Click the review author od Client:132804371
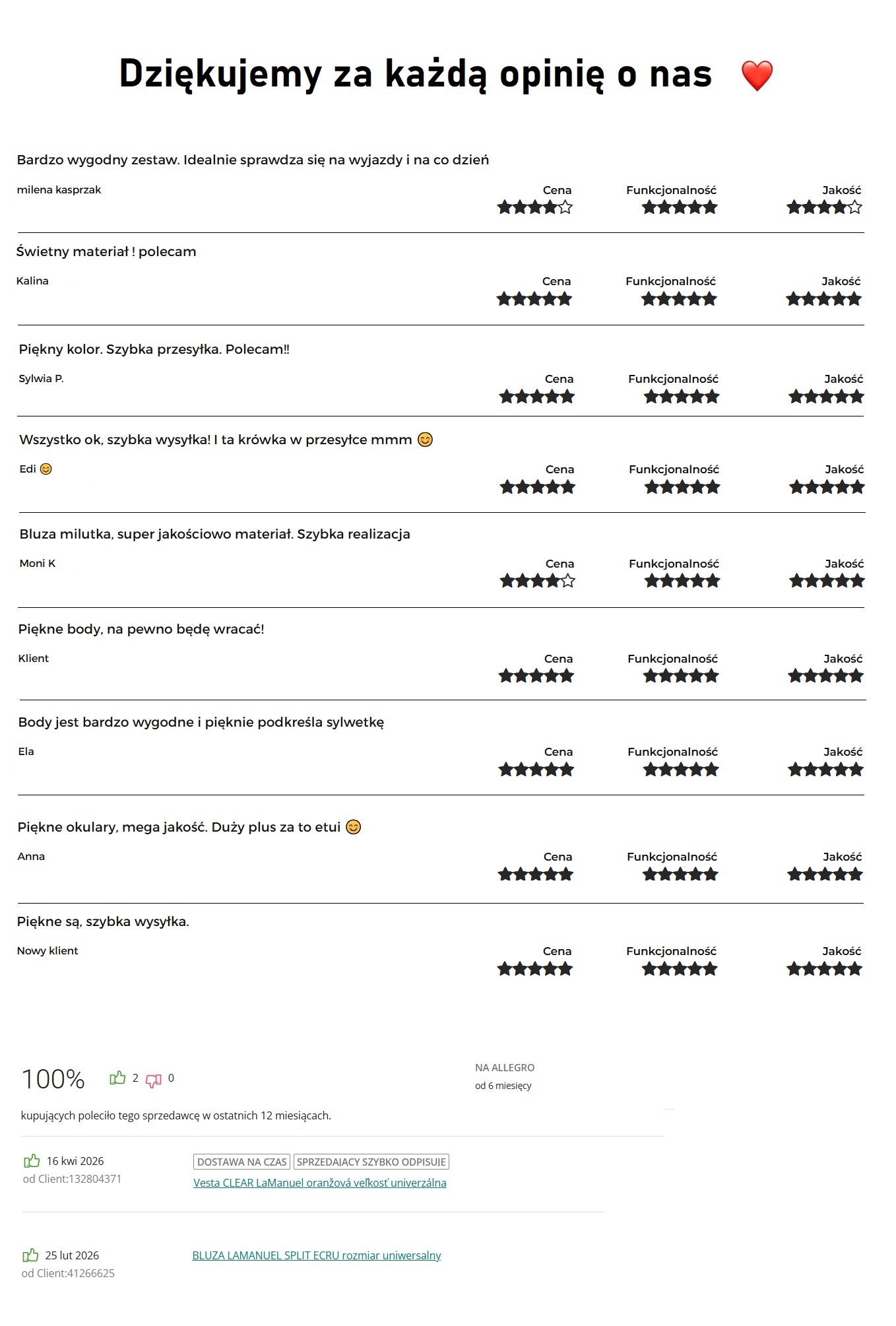This screenshot has height=1326, width=896. point(72,1179)
